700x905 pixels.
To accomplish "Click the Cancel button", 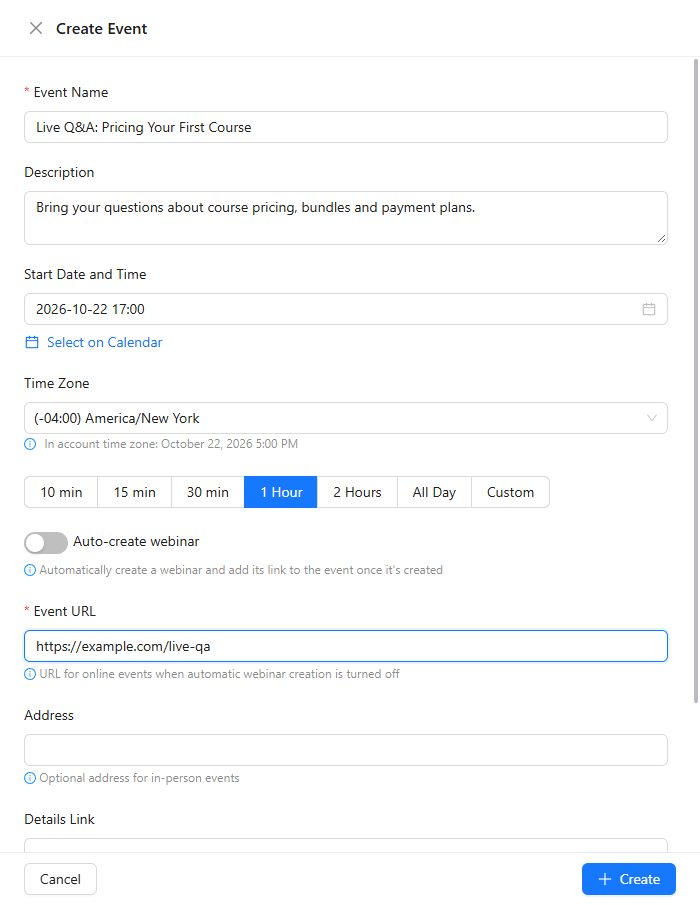I will click(x=60, y=879).
